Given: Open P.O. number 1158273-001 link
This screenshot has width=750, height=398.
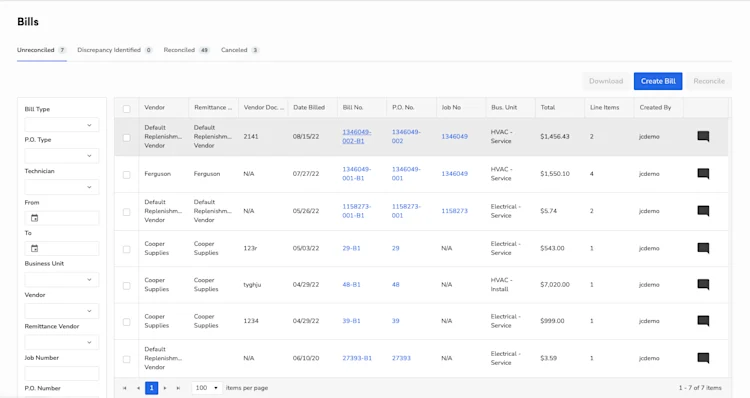Looking at the screenshot, I should (x=406, y=211).
